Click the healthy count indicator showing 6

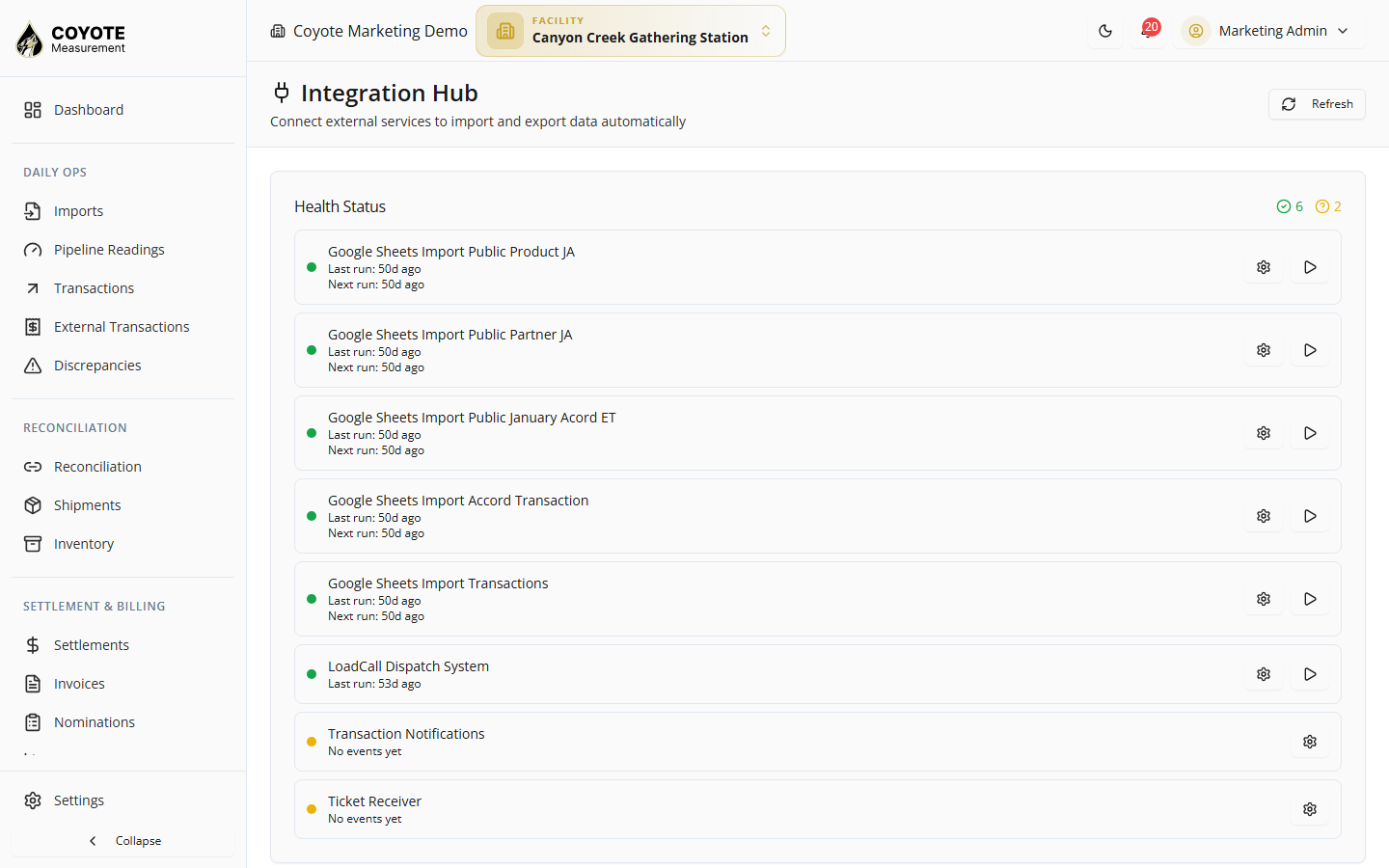(1290, 206)
